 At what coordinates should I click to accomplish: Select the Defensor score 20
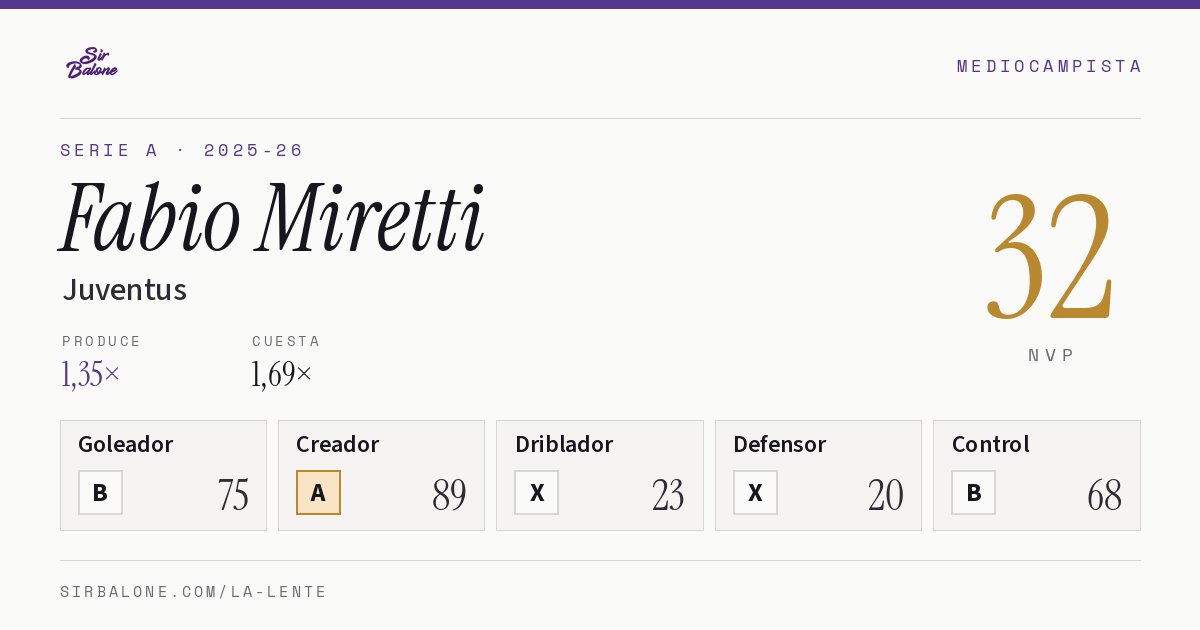(886, 495)
